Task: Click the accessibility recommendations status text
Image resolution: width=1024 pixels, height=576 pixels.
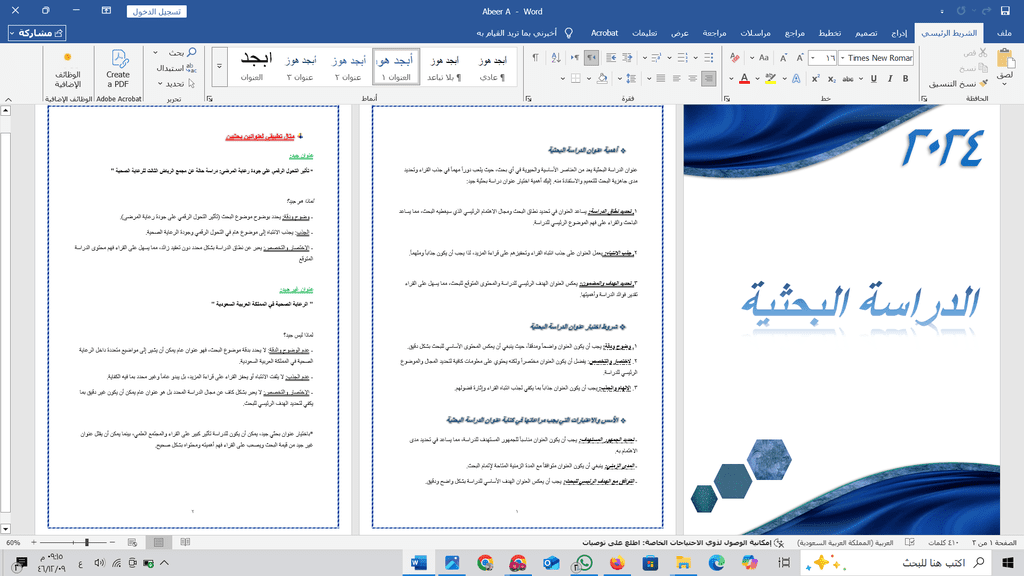Action: click(677, 543)
